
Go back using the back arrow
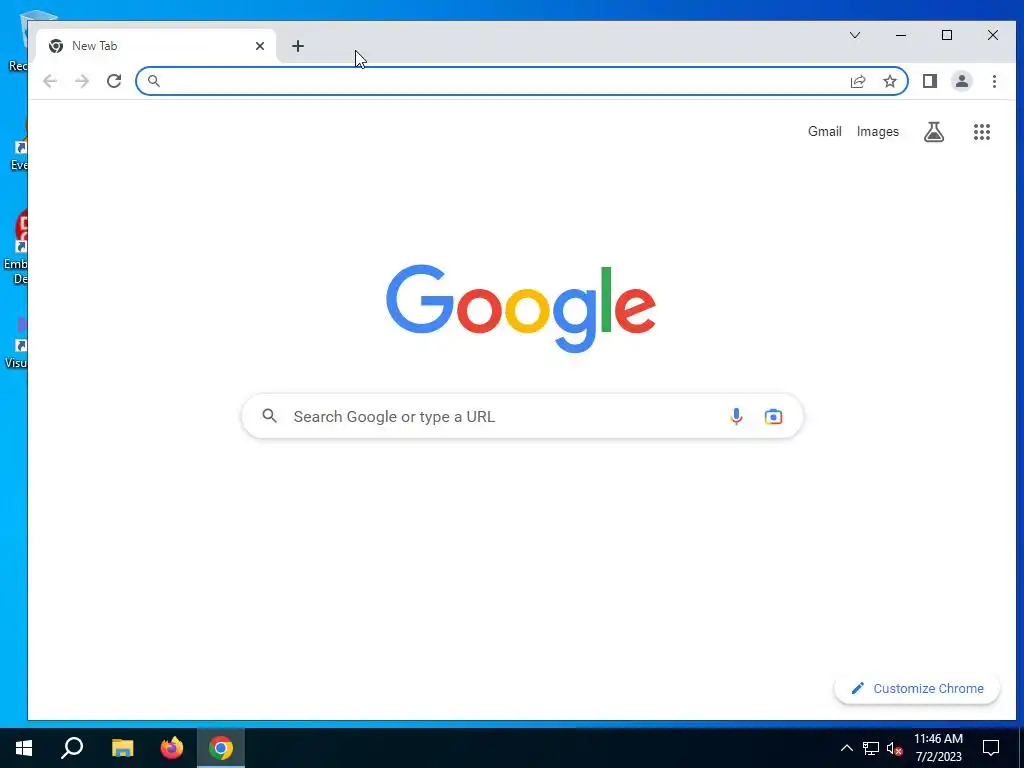(50, 81)
